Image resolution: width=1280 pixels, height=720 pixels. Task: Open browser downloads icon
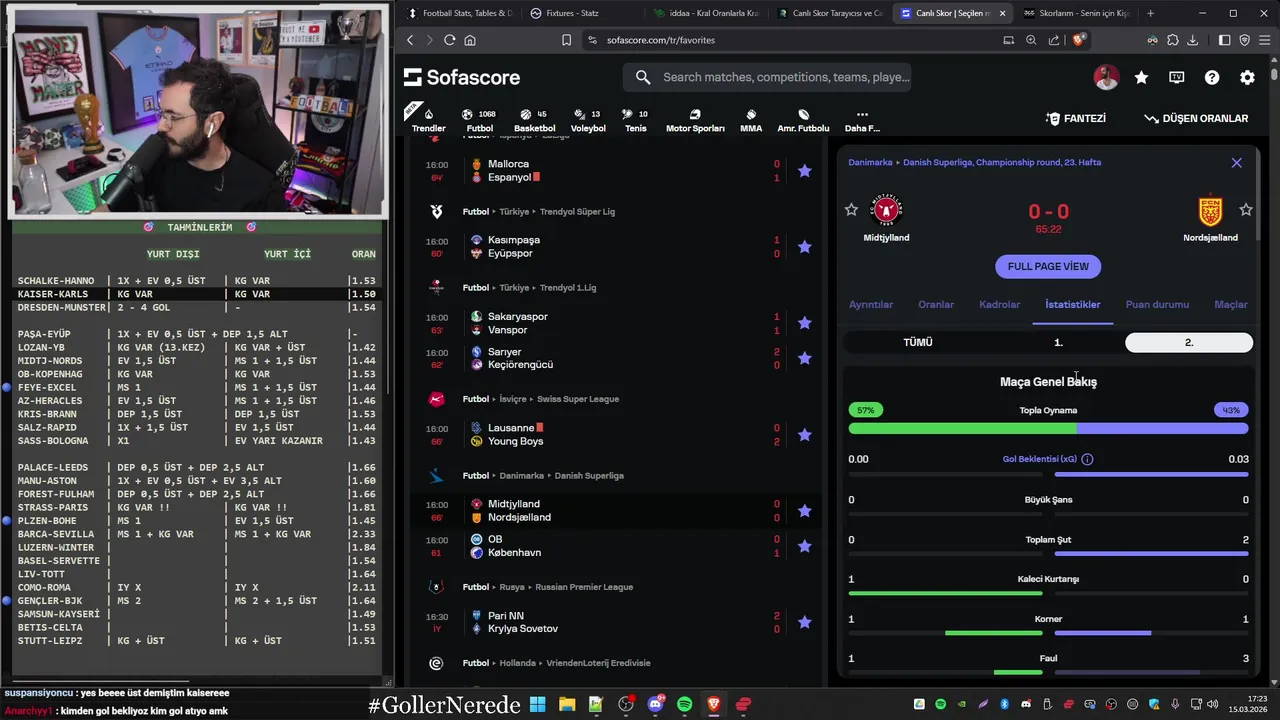click(x=1192, y=40)
